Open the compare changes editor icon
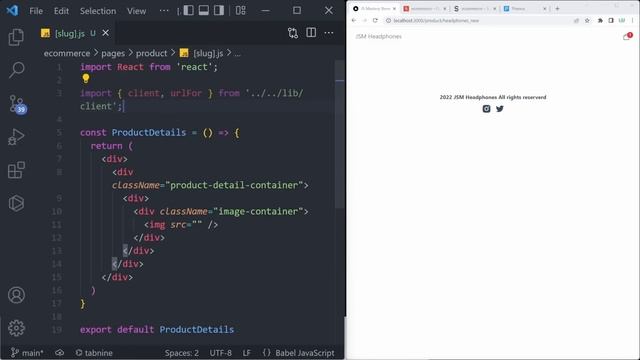The width and height of the screenshot is (640, 360). click(x=293, y=33)
